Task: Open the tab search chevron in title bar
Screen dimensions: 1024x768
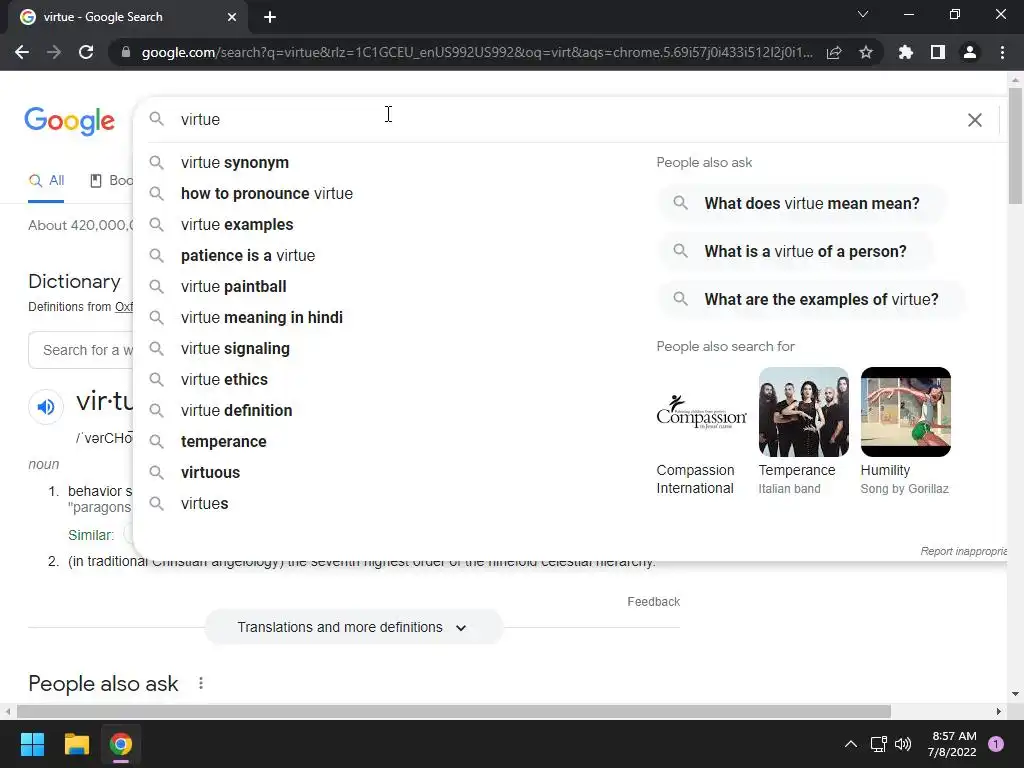Action: pos(863,14)
